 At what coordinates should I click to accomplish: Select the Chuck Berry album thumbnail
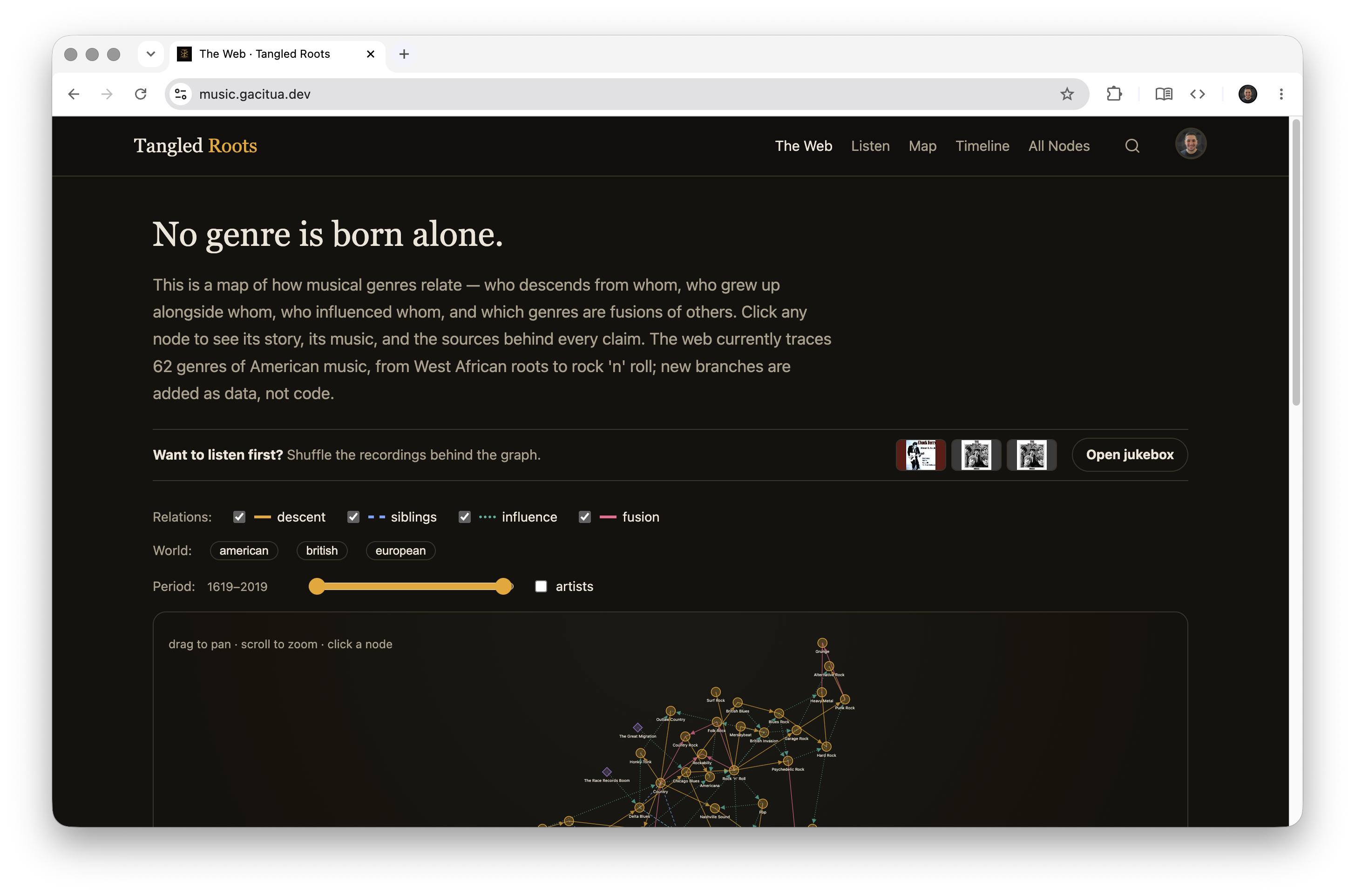coord(920,455)
